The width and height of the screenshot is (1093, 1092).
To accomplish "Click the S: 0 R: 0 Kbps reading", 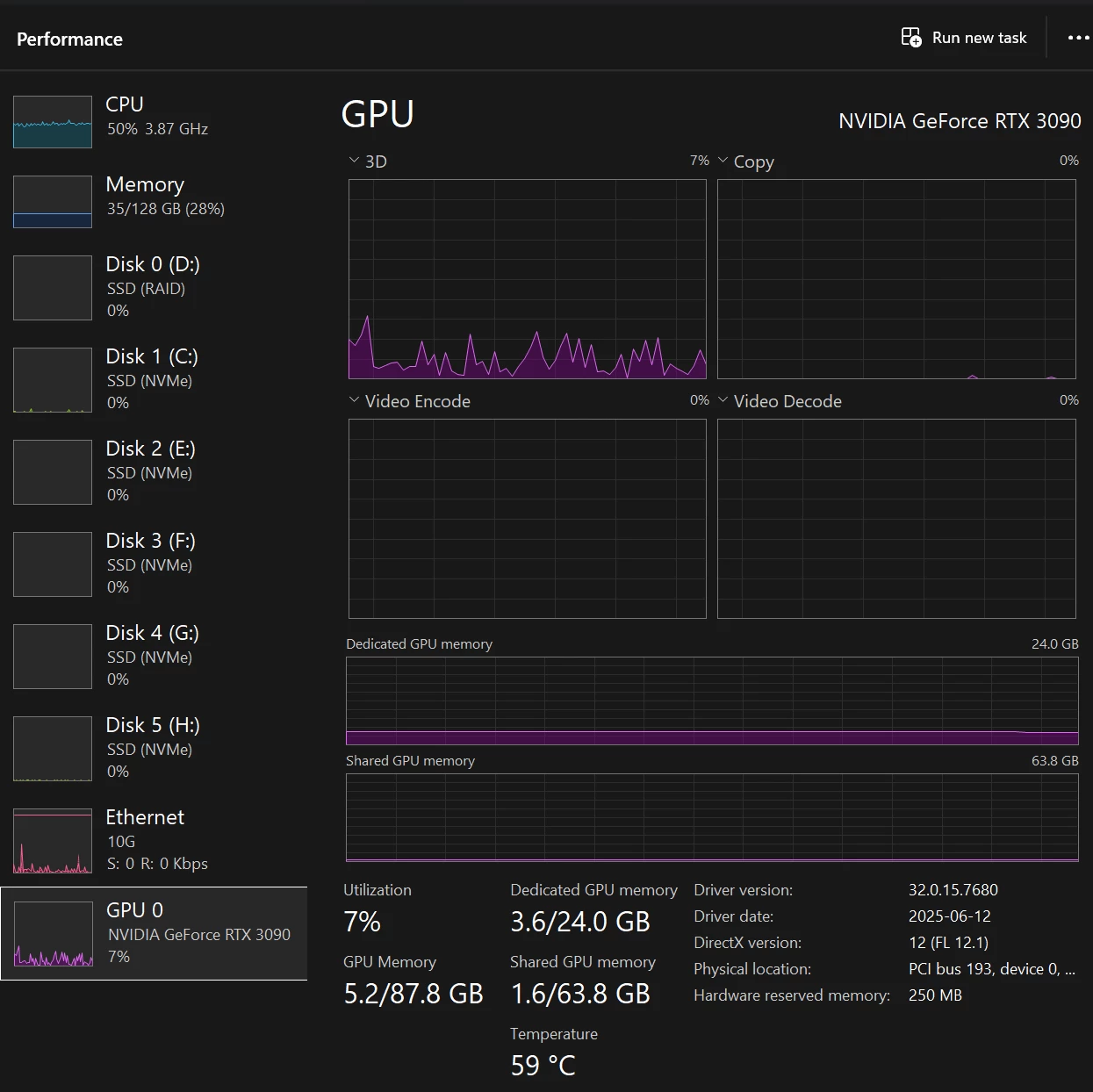I will pyautogui.click(x=157, y=864).
